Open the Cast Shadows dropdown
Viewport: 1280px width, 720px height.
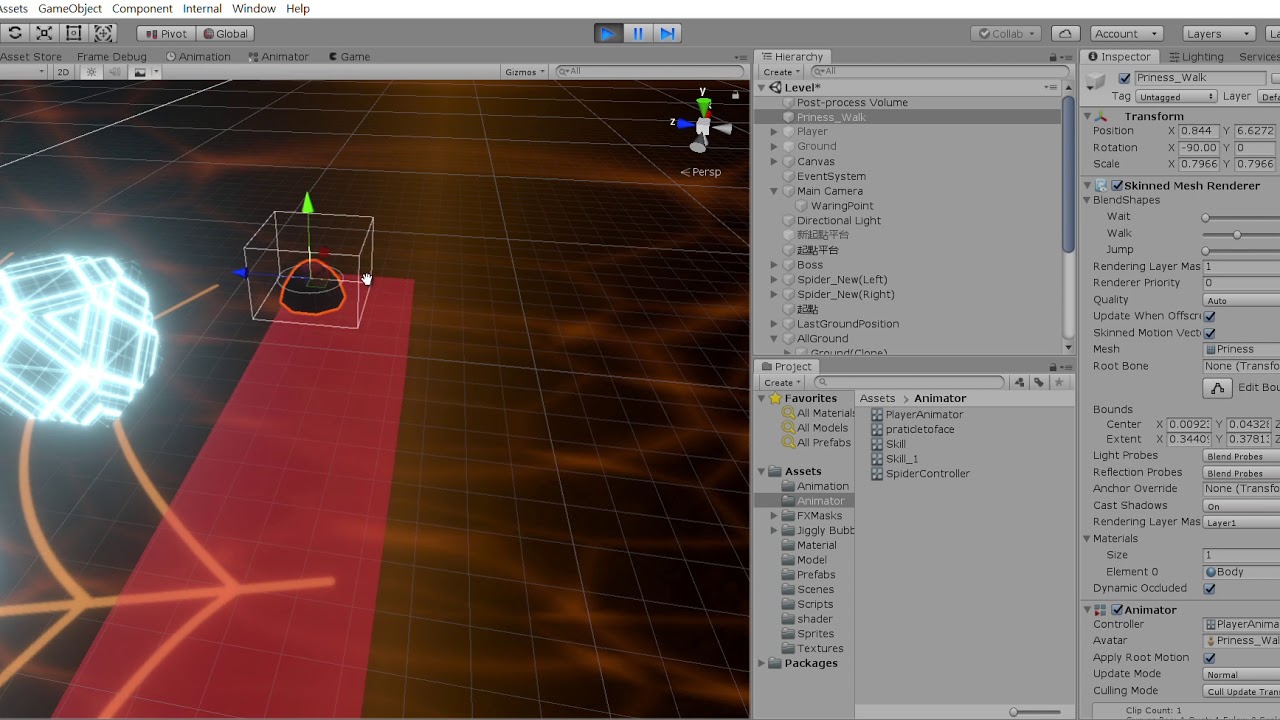click(x=1241, y=507)
